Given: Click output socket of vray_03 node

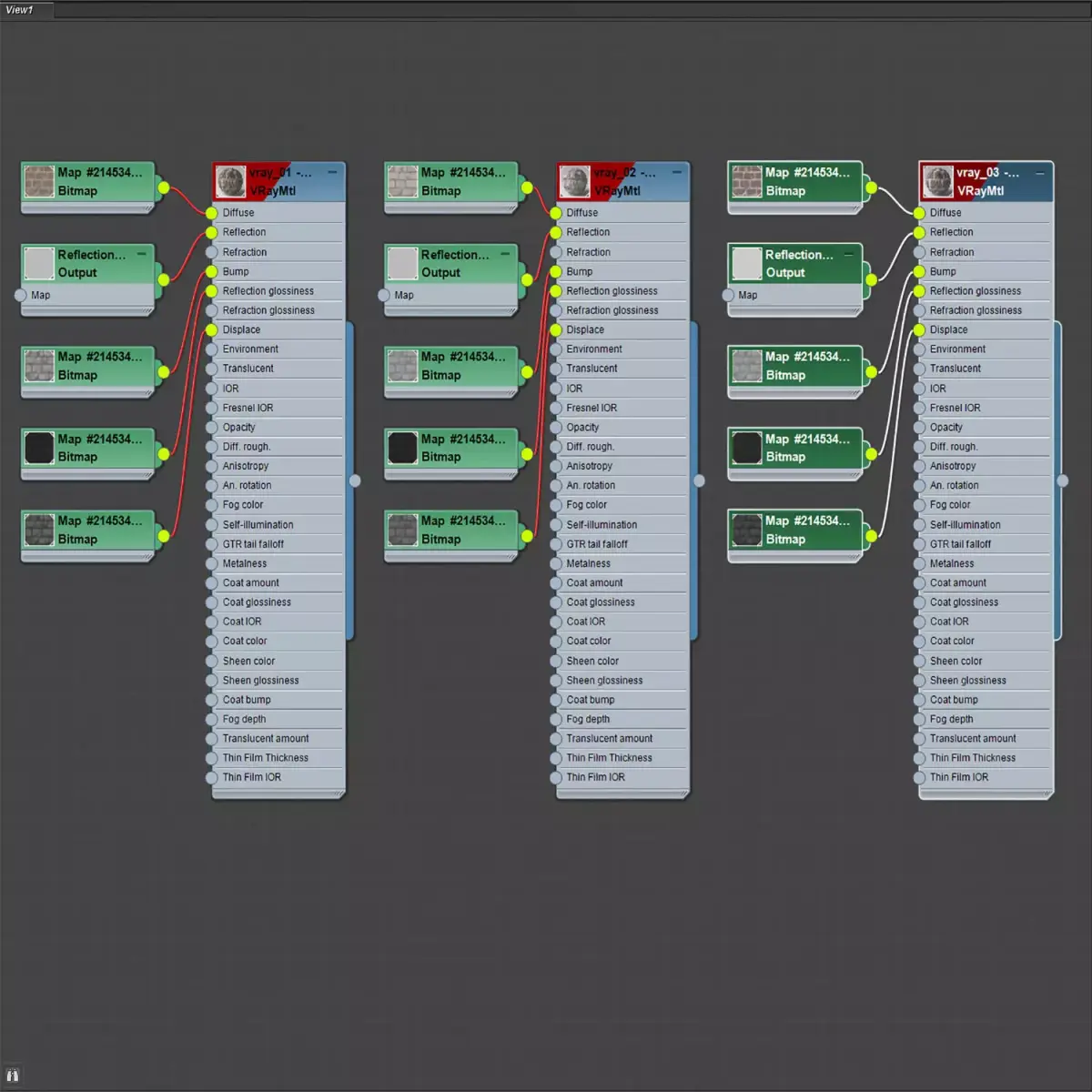Looking at the screenshot, I should pos(1062,480).
